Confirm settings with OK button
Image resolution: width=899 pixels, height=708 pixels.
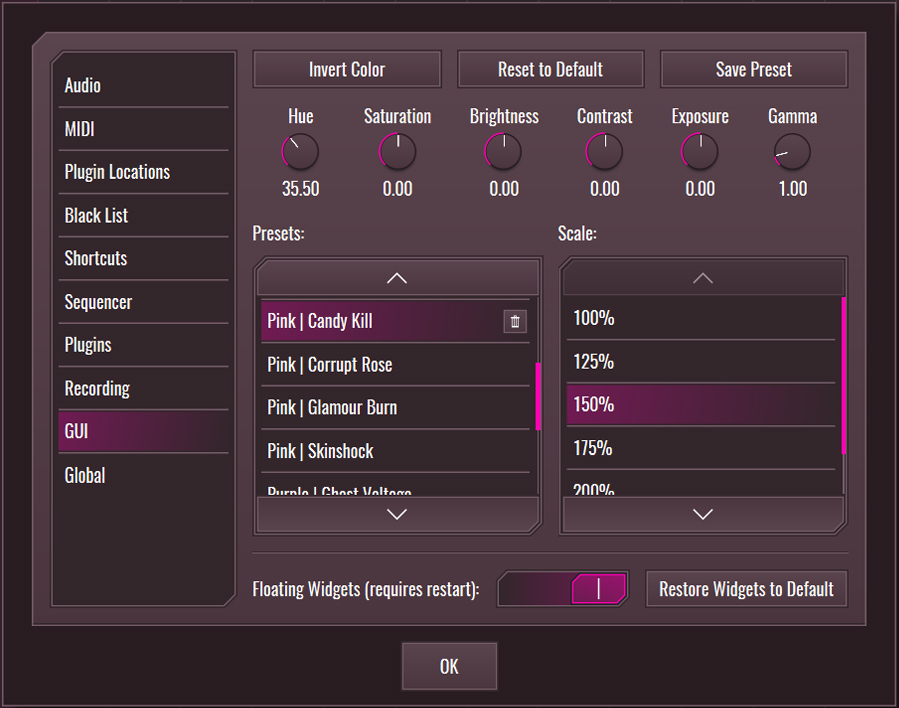tap(450, 666)
